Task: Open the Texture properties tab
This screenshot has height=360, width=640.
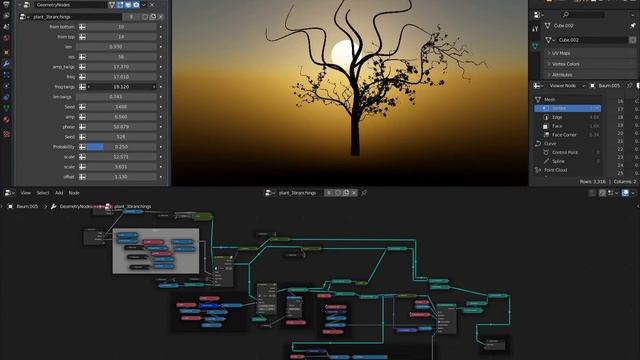Action: (x=6, y=134)
